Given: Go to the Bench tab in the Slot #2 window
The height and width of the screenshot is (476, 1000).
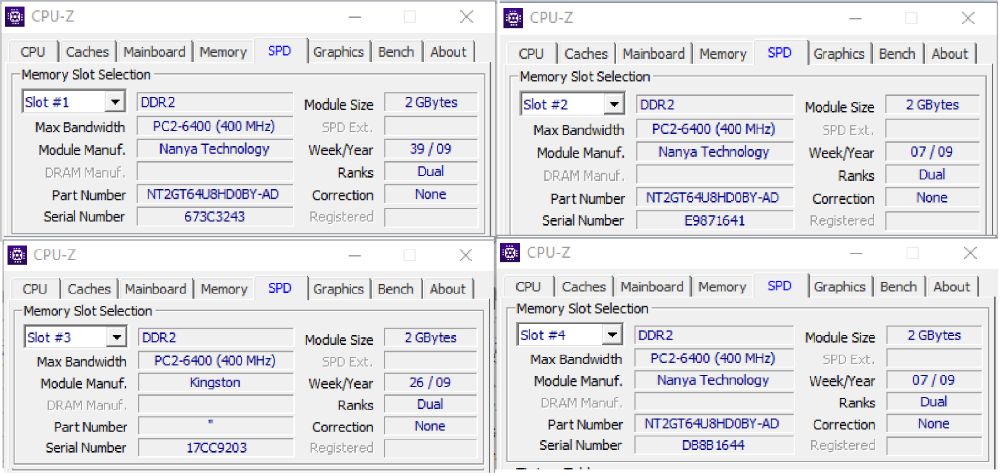Looking at the screenshot, I should tap(897, 54).
